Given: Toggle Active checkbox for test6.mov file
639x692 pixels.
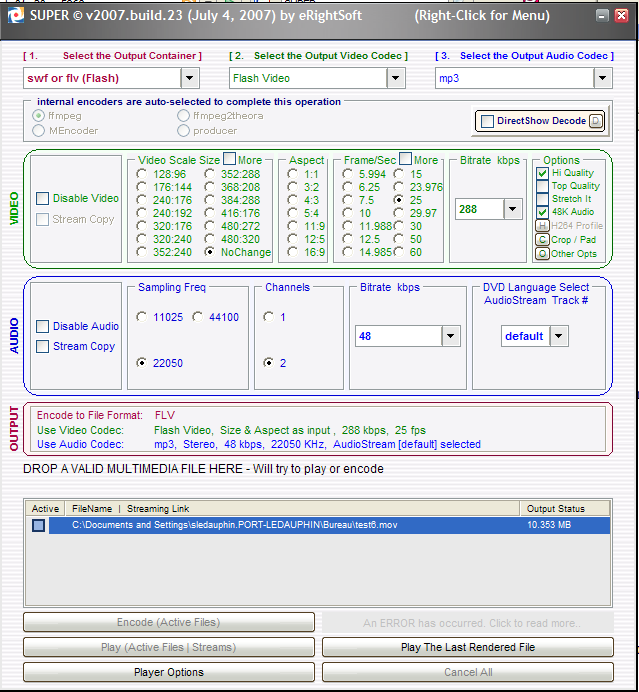Looking at the screenshot, I should pos(38,525).
